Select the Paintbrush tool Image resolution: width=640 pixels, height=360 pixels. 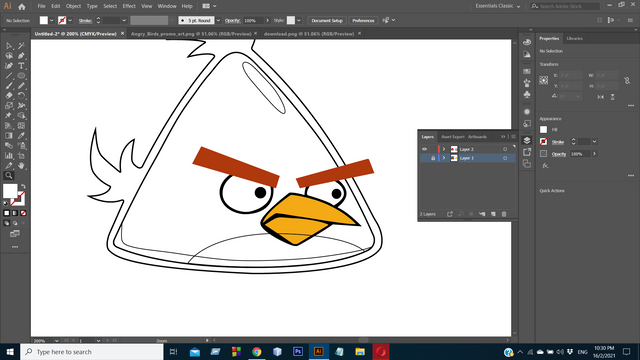pos(9,86)
